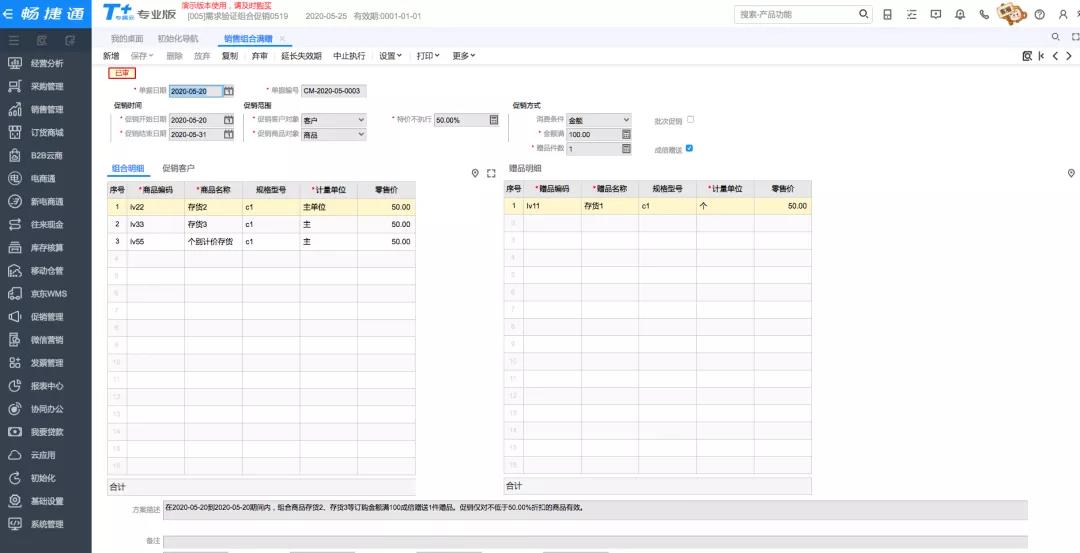1080x553 pixels.
Task: Click the 中止执行 button
Action: point(349,56)
